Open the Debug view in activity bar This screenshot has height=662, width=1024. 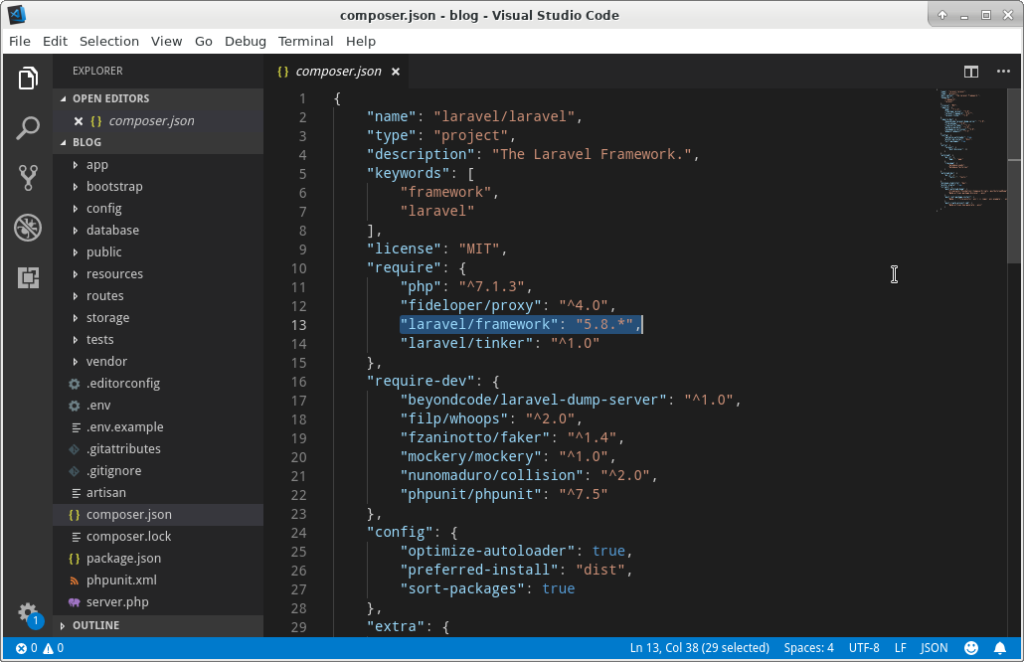tap(27, 227)
